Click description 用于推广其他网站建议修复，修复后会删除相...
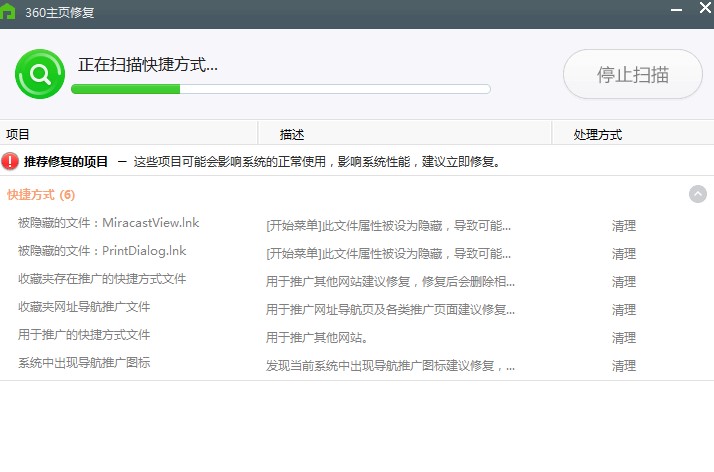Screen dimensions: 714x472 tap(390, 282)
